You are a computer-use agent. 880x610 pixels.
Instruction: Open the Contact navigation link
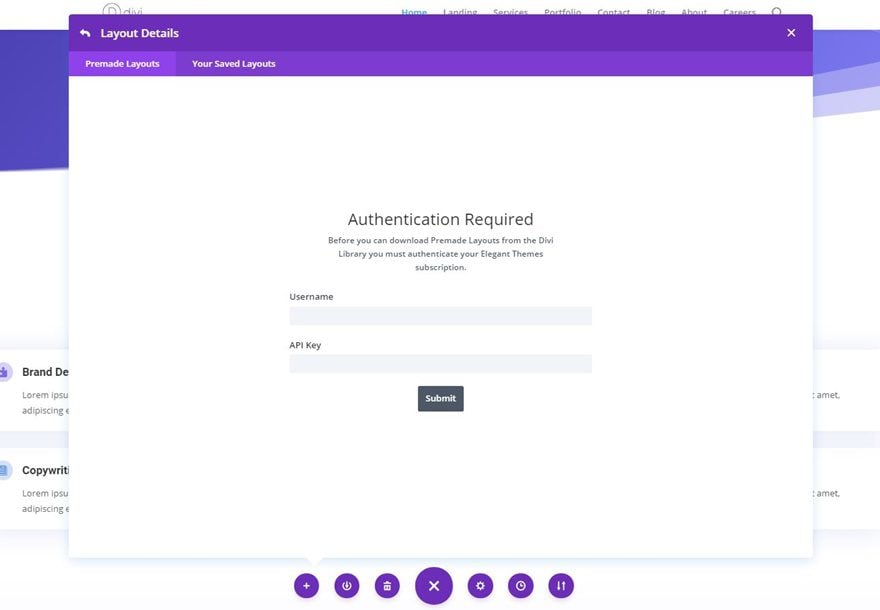click(613, 12)
